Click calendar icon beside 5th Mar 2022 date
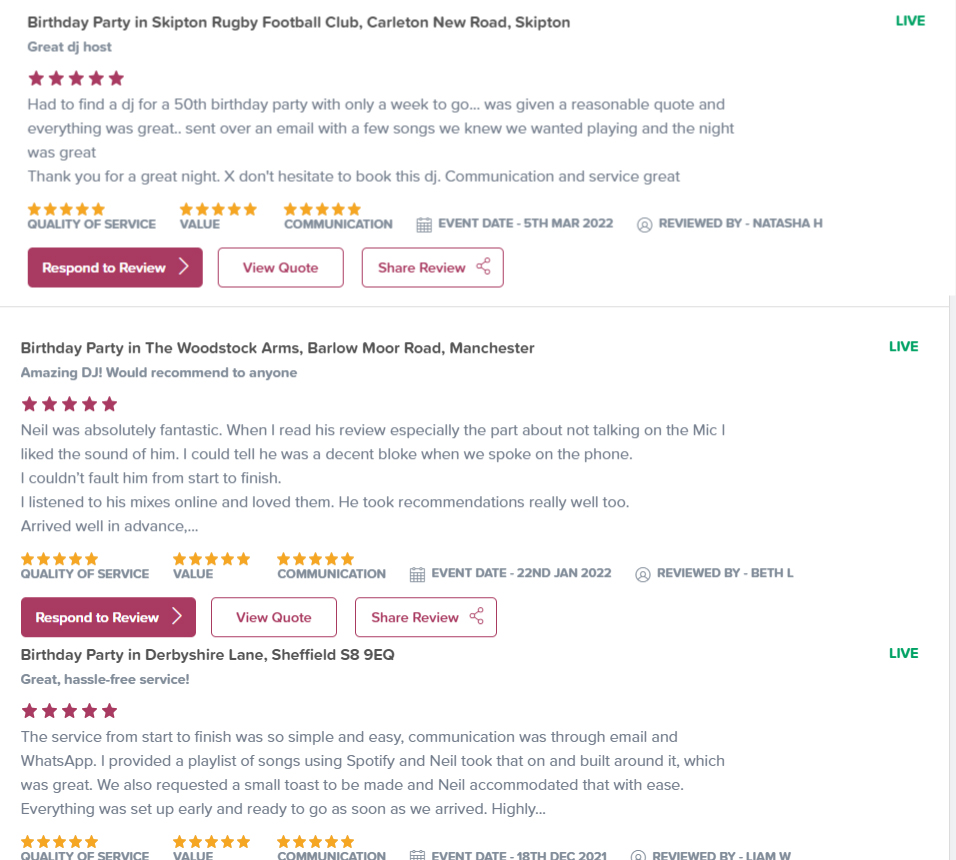The height and width of the screenshot is (860, 956). pyautogui.click(x=424, y=225)
